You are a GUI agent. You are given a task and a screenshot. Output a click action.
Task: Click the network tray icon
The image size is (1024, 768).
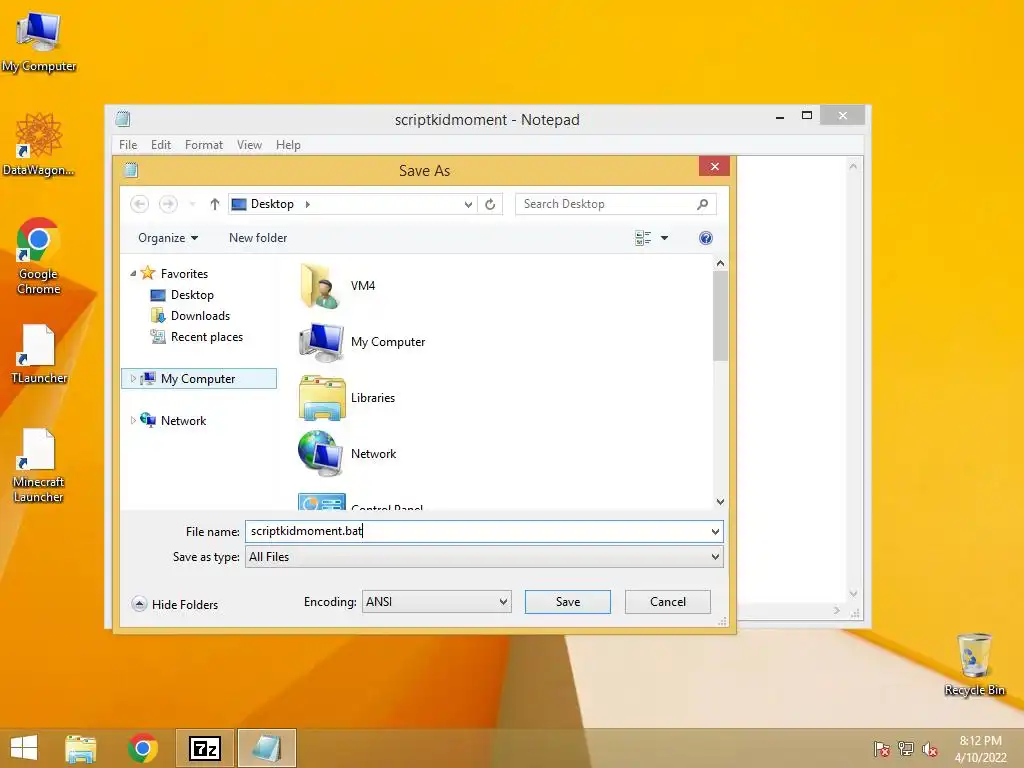point(906,749)
